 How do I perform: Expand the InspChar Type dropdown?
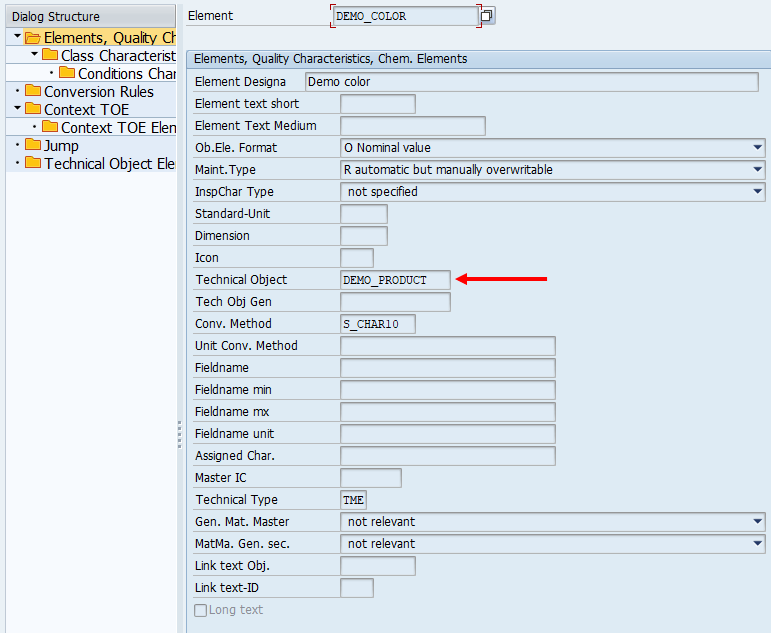(758, 192)
